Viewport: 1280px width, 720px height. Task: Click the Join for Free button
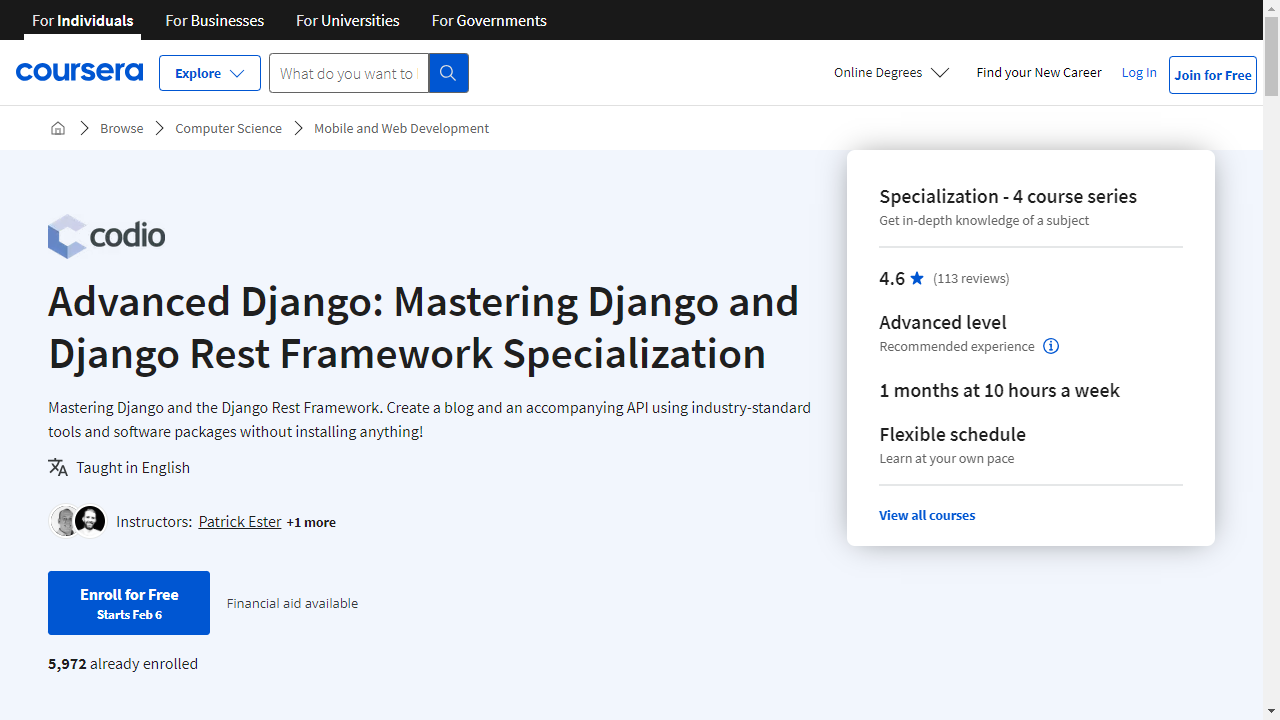click(1213, 75)
